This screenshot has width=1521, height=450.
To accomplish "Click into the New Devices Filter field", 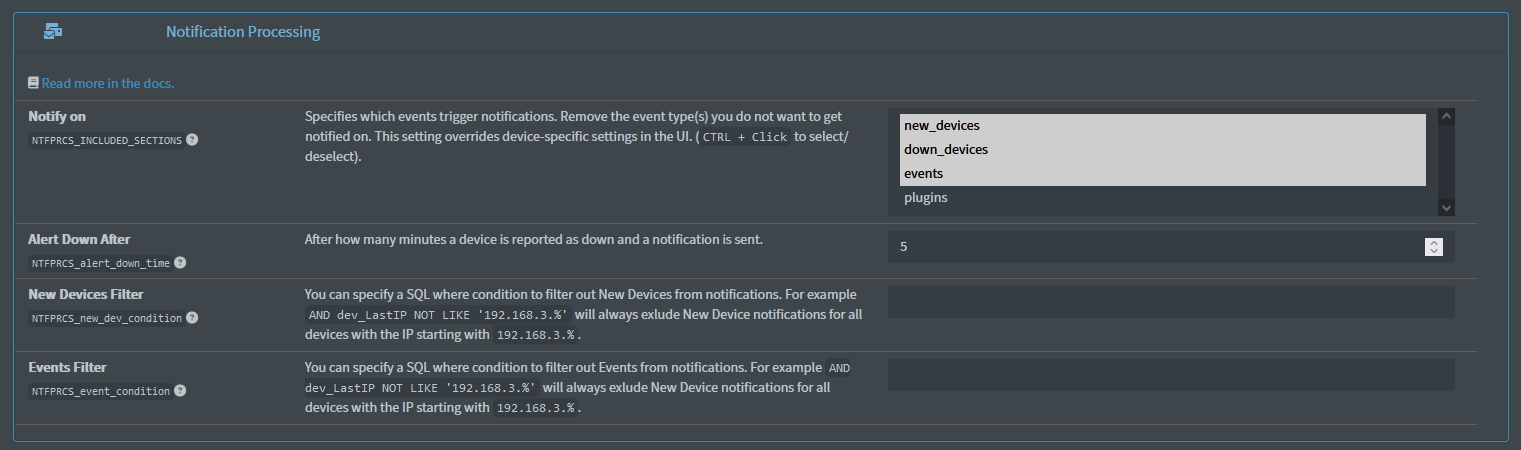I will coord(1170,302).
